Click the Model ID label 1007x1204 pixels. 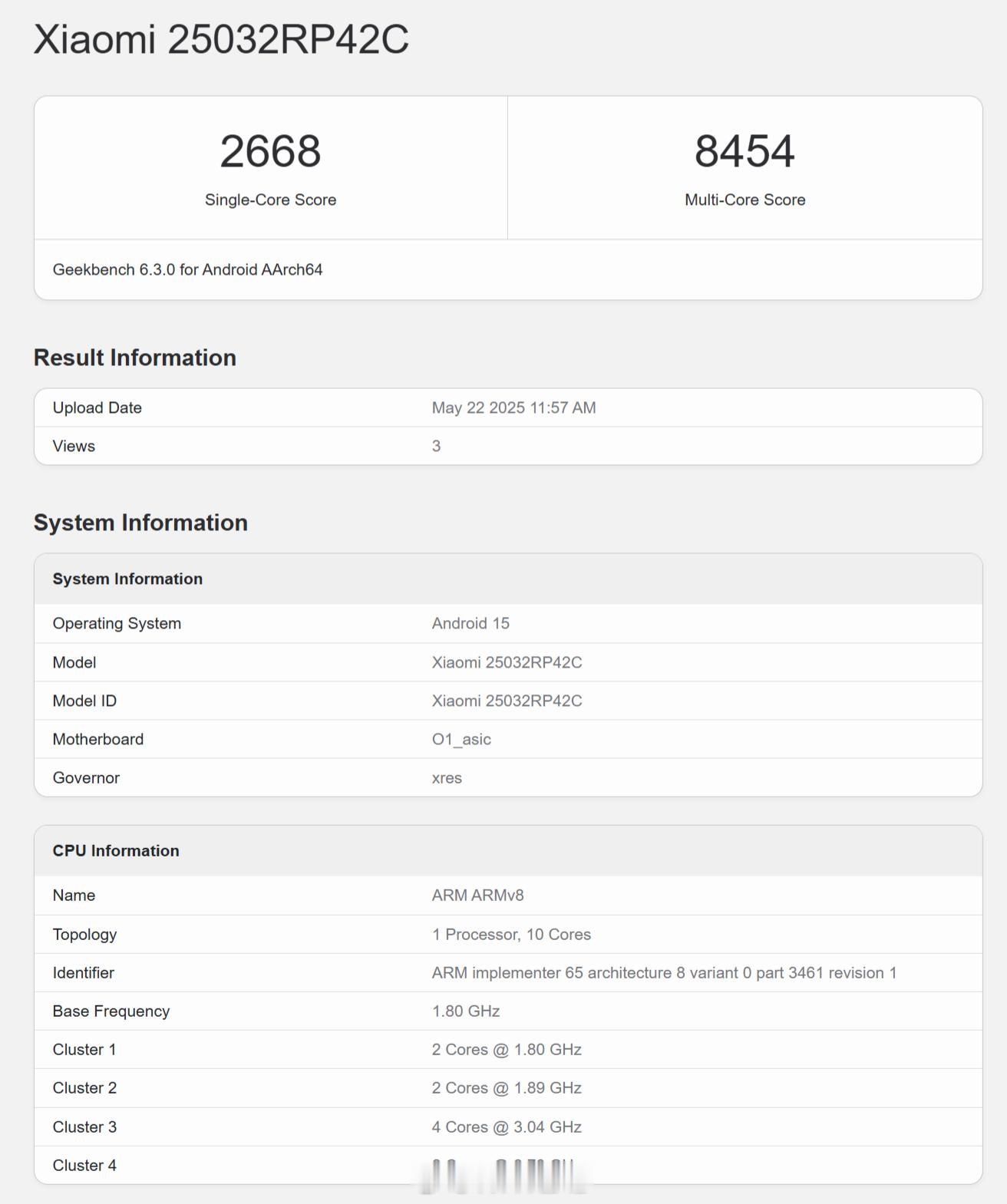pos(84,701)
